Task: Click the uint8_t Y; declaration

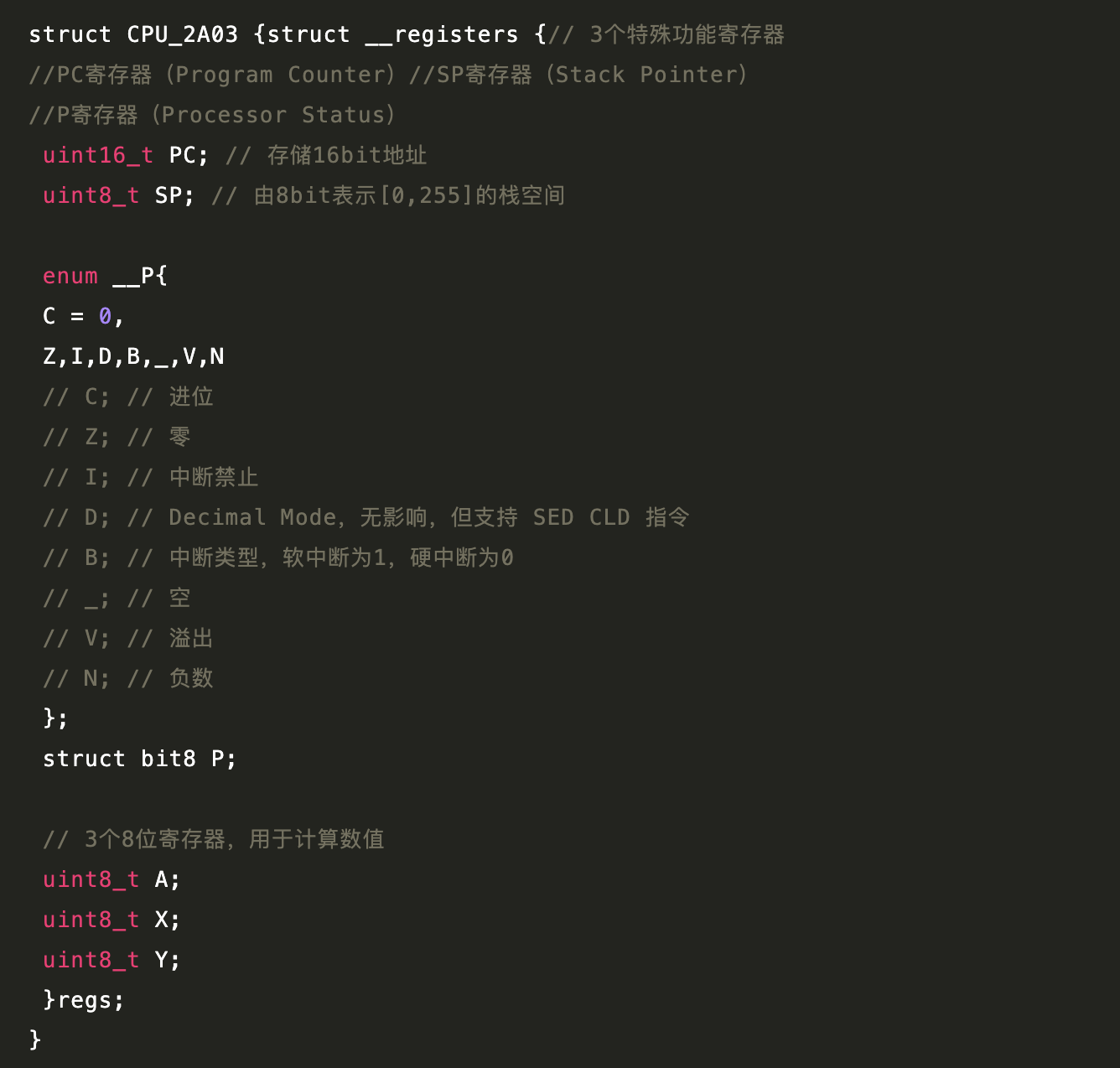Action: (x=111, y=960)
